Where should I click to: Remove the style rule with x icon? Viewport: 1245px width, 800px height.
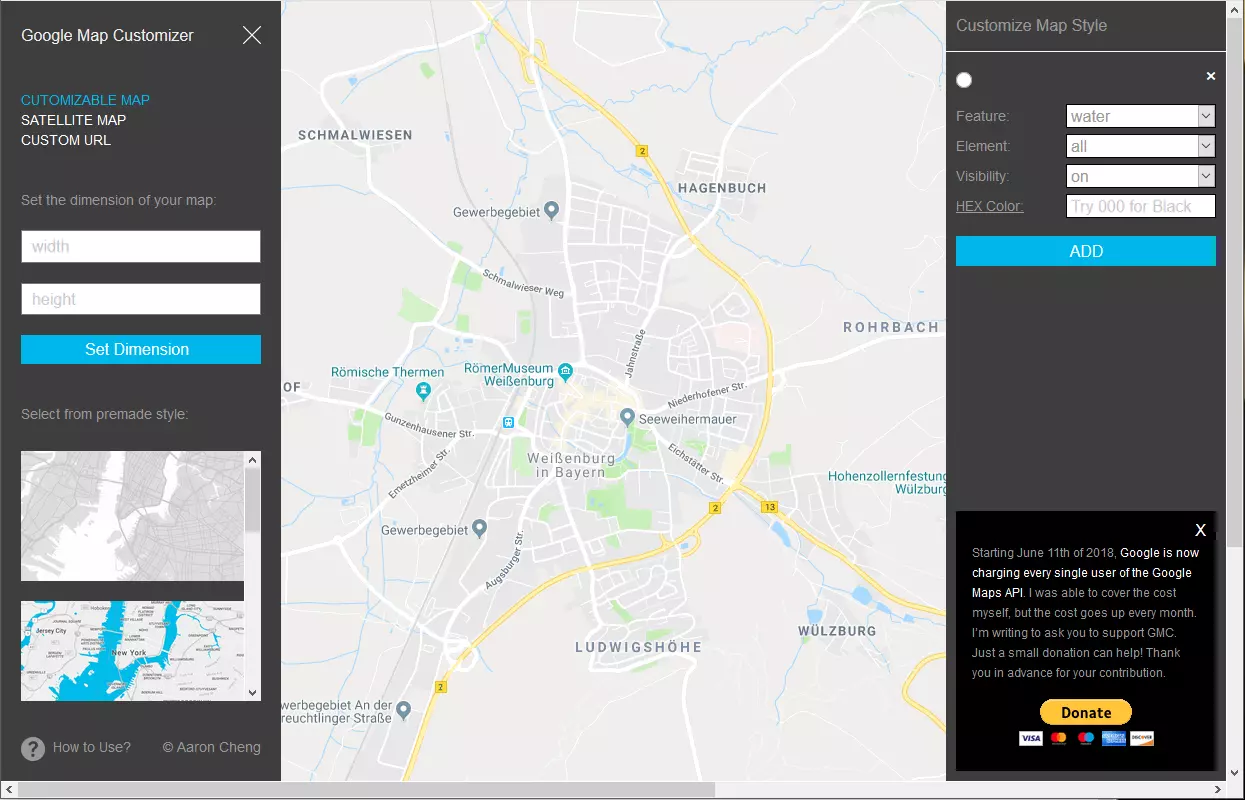(x=1210, y=76)
